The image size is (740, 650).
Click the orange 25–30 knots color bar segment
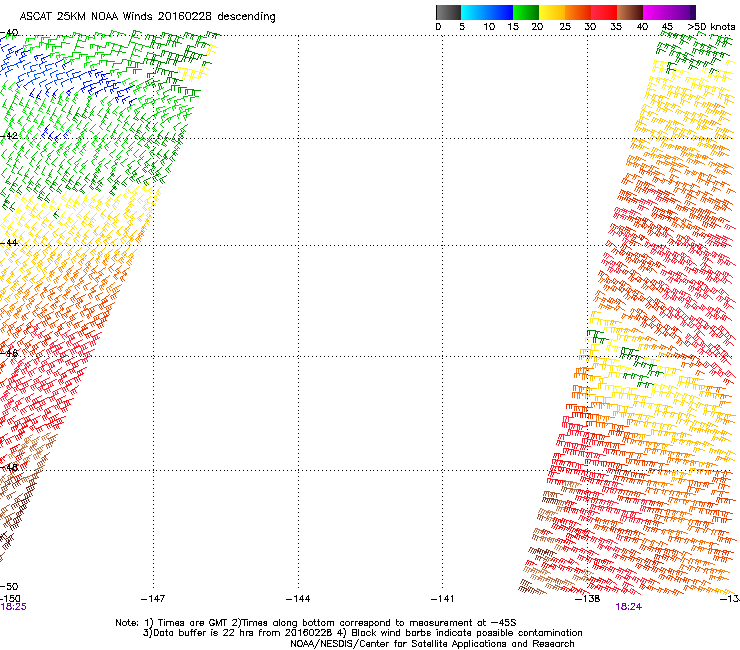pos(578,12)
